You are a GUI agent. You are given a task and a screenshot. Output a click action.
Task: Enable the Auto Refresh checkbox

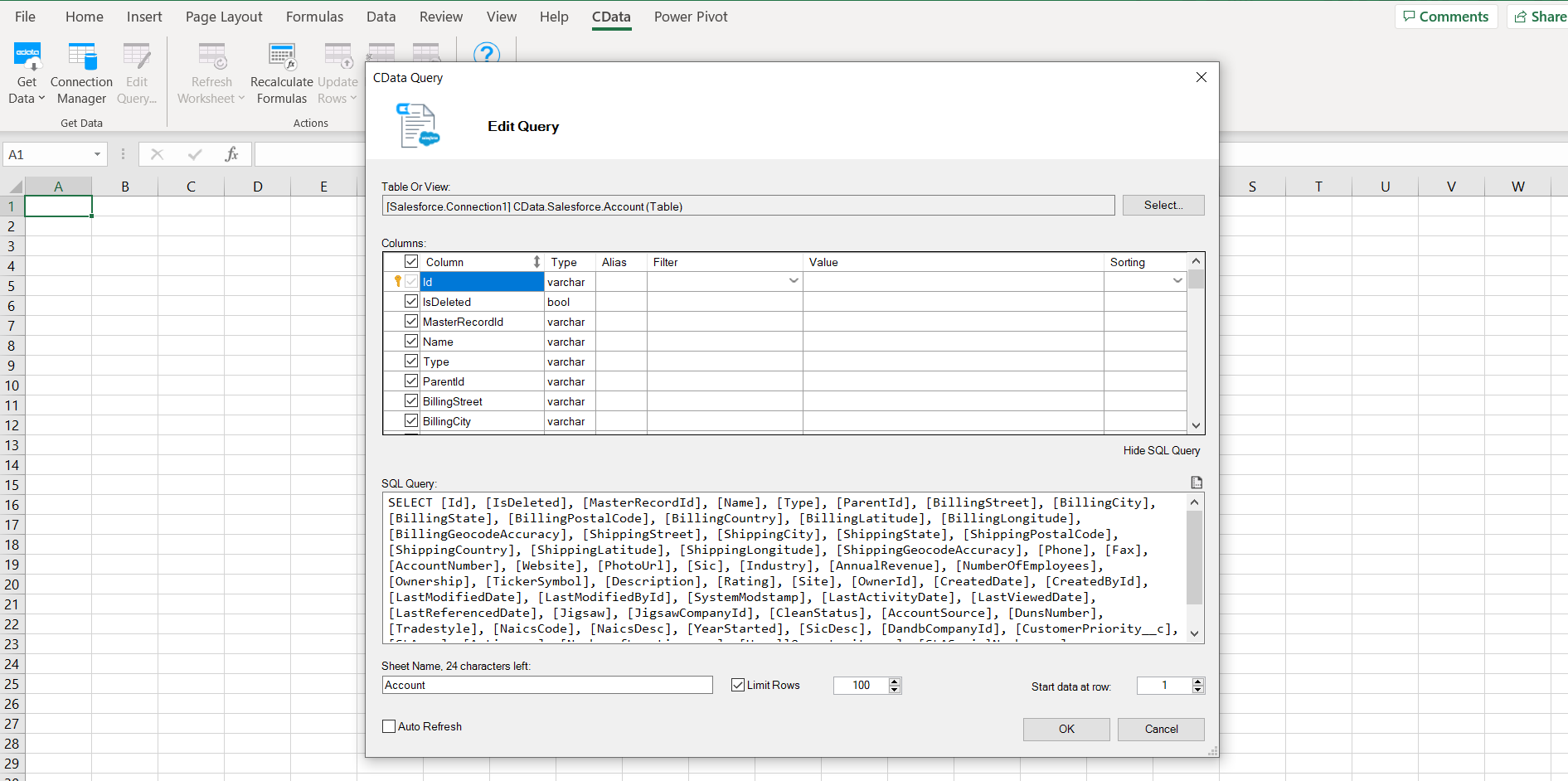pos(389,726)
